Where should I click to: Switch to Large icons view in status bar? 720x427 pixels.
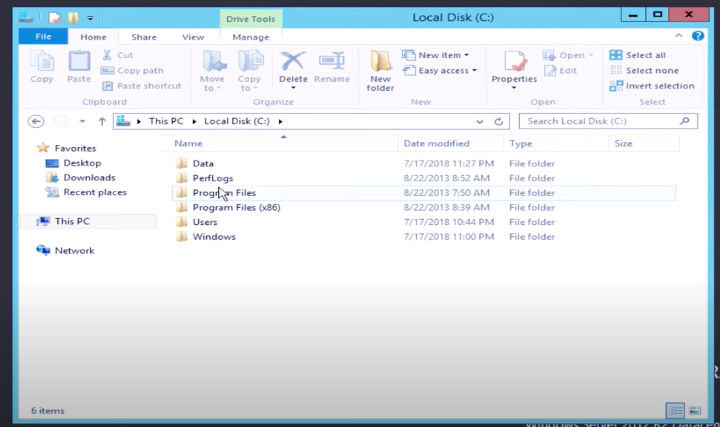[x=695, y=410]
